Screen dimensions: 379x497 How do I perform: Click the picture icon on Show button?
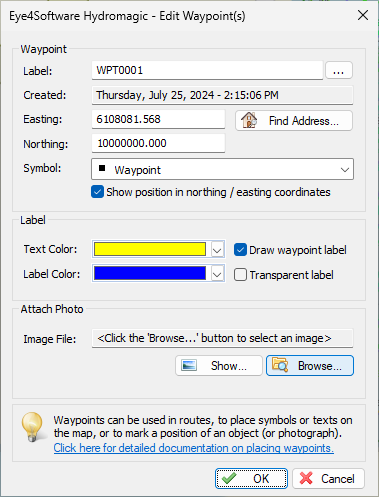pos(189,366)
